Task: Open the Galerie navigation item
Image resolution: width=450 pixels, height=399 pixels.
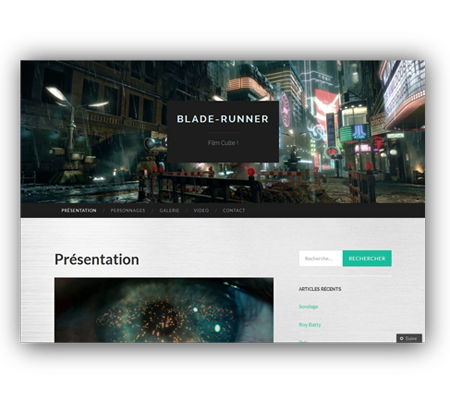Action: [169, 210]
